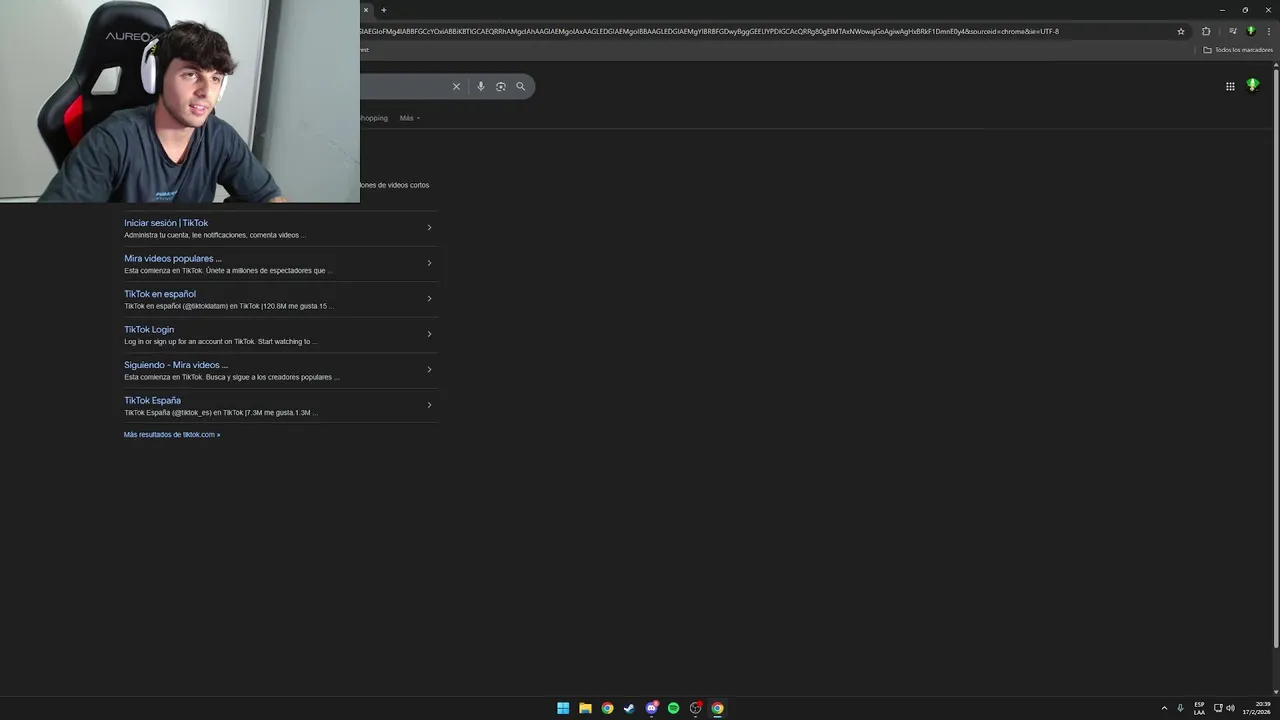Image resolution: width=1280 pixels, height=720 pixels.
Task: Open the Chrome extensions puzzle icon
Action: pyautogui.click(x=1206, y=31)
